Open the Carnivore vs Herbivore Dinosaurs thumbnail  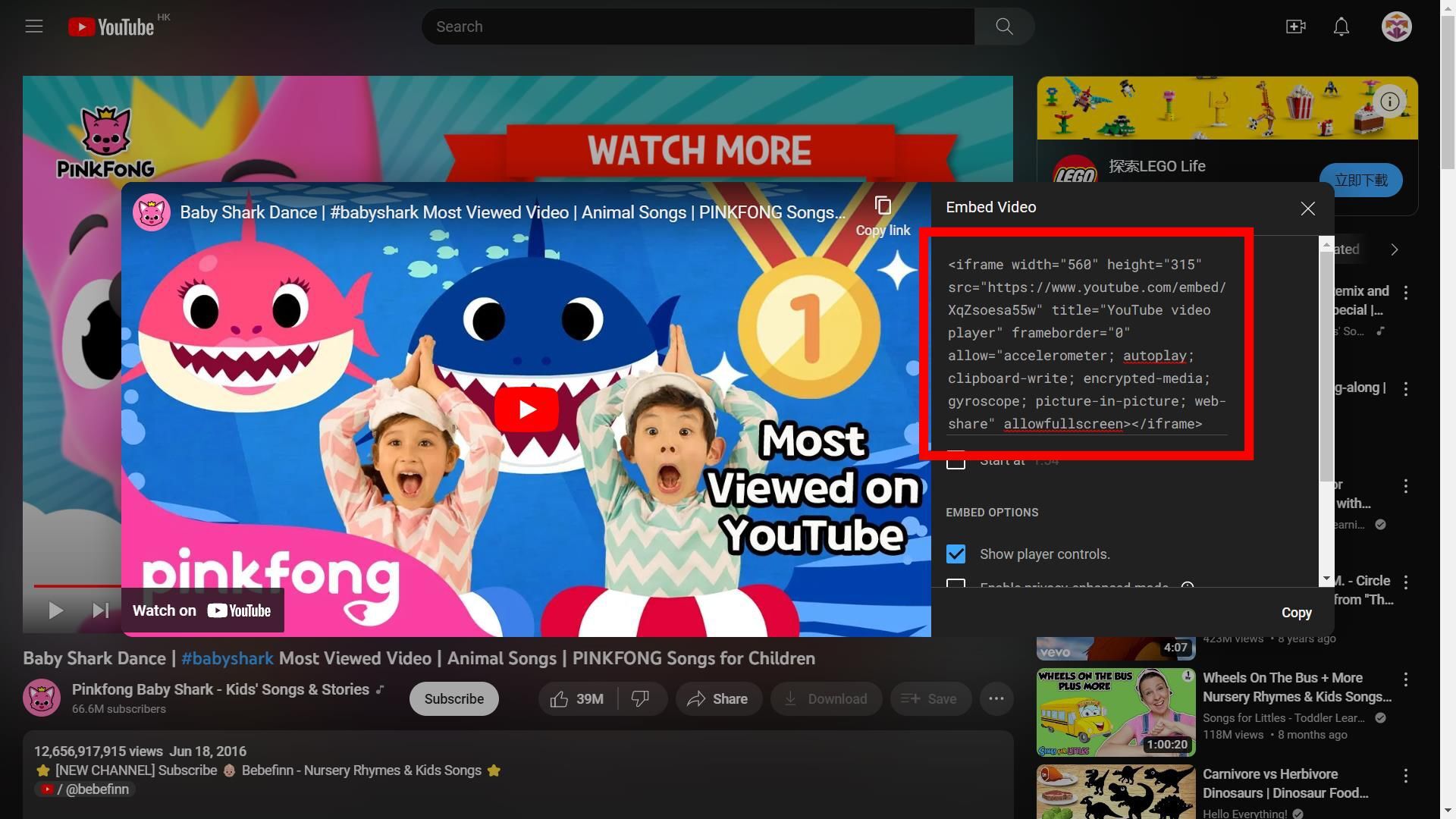(1116, 792)
